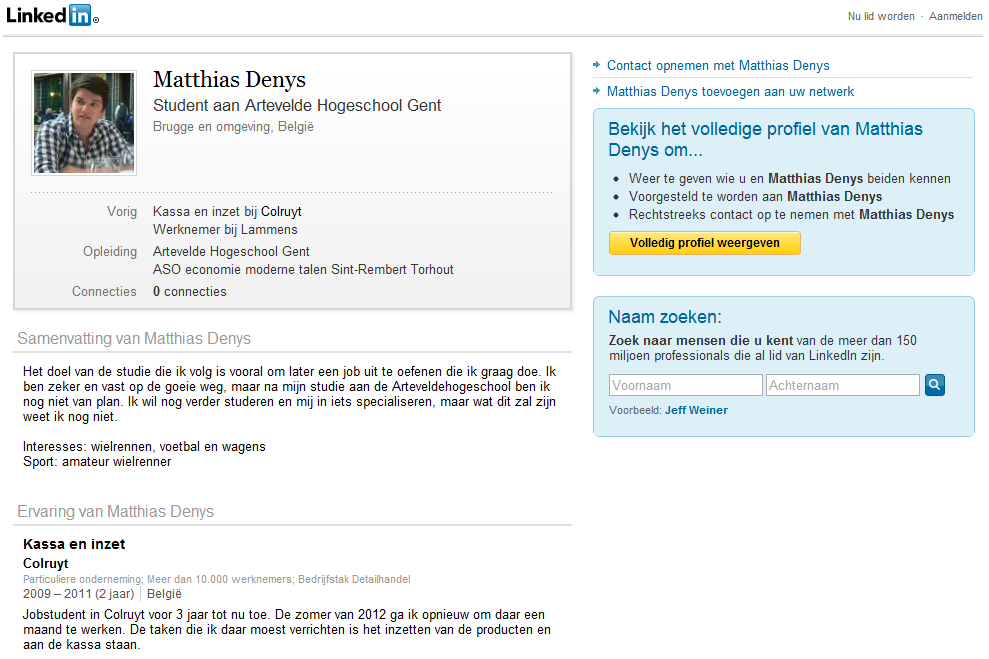
Task: Open the Jeff Weiner example link
Action: click(696, 411)
